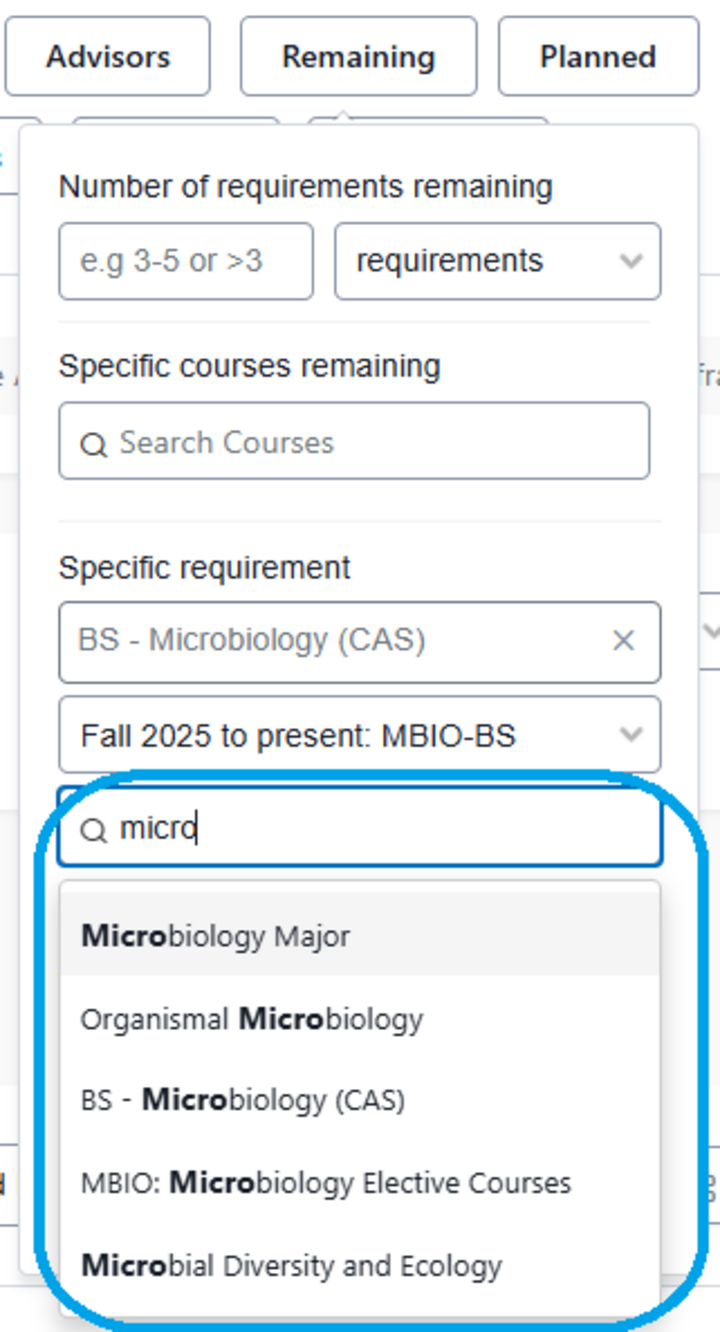This screenshot has width=720, height=1332.
Task: Click the requirements count input field
Action: [185, 261]
